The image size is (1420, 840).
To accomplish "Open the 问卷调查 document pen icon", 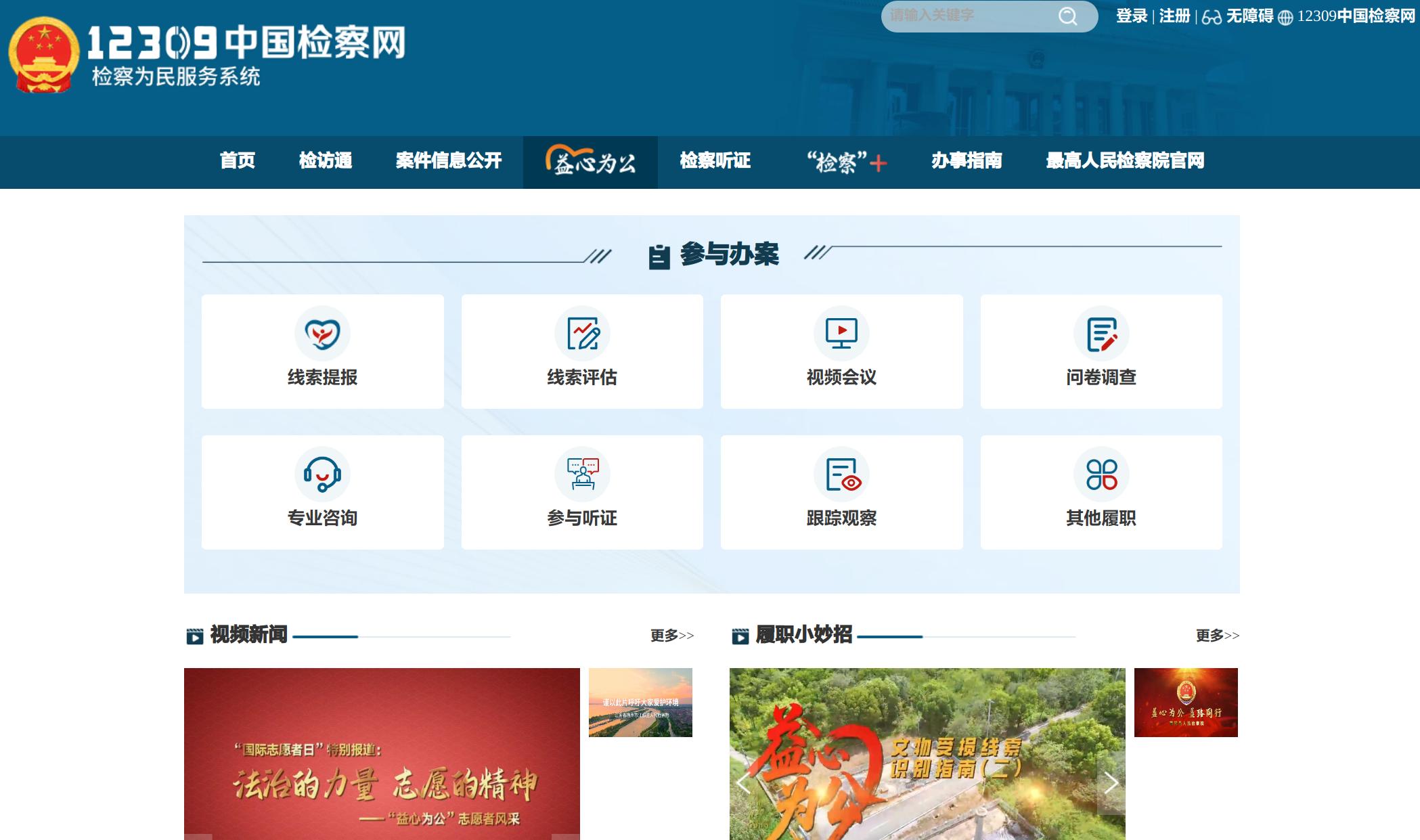I will (1101, 334).
